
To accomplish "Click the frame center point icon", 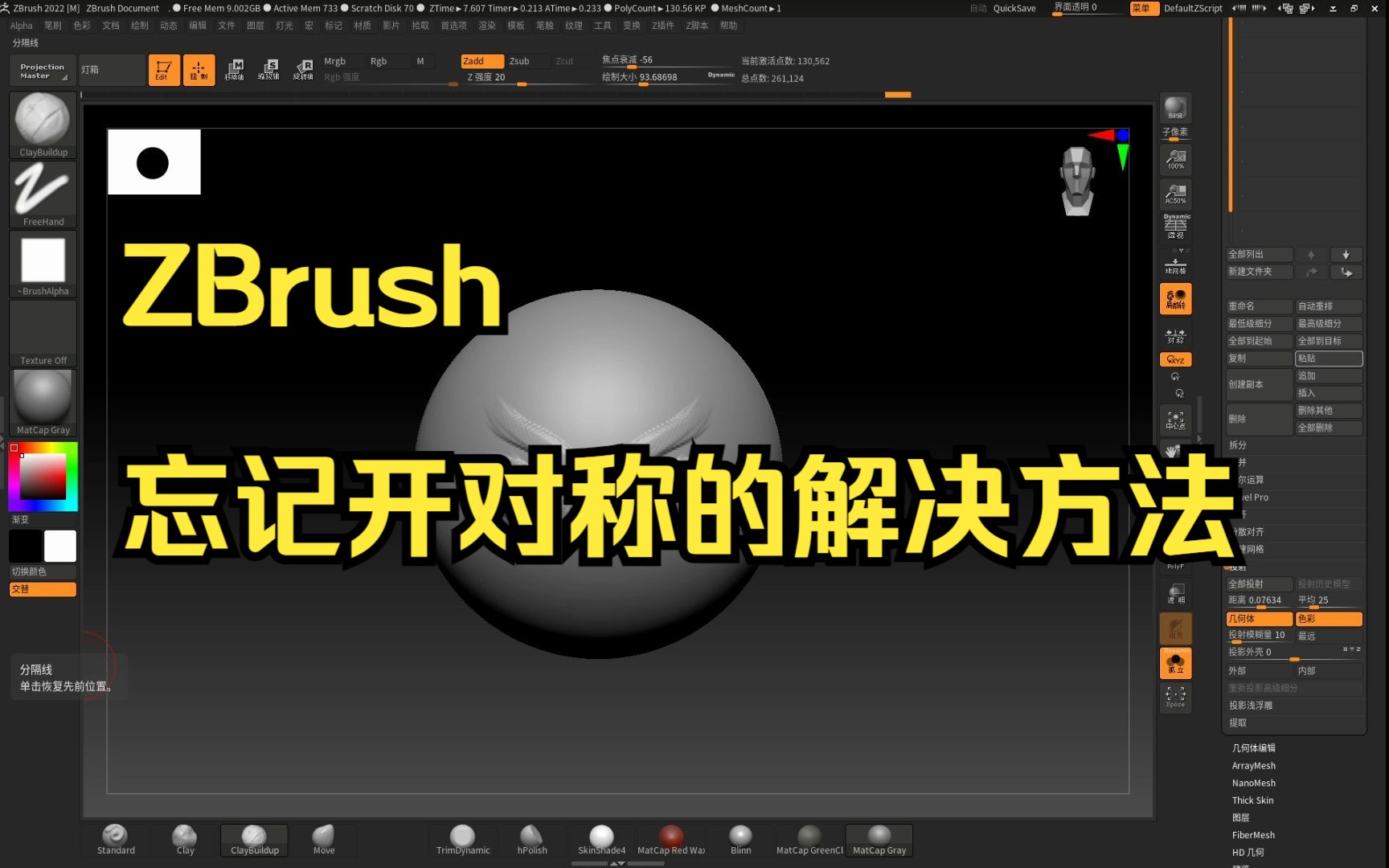I will point(1175,420).
